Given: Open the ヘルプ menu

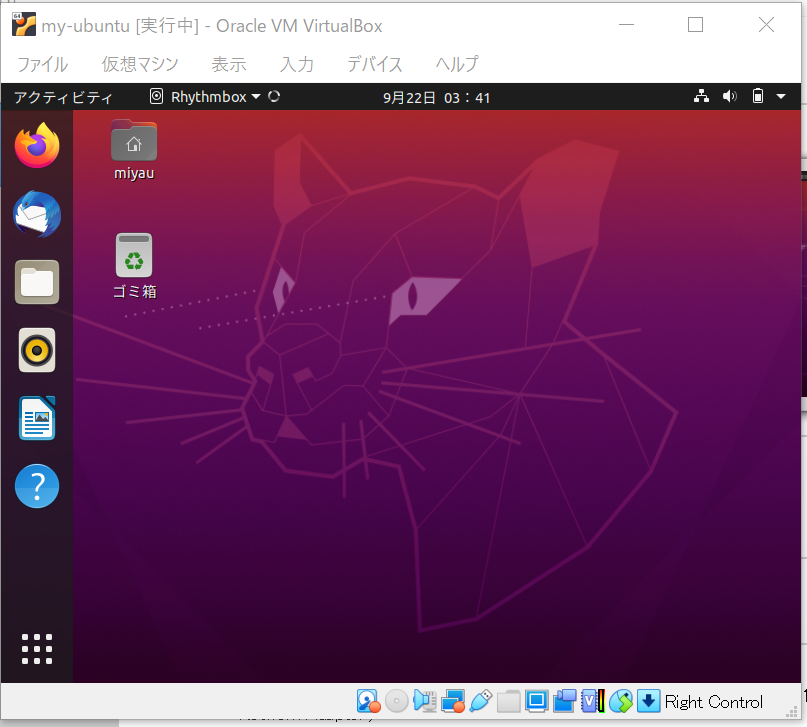Looking at the screenshot, I should (x=457, y=64).
